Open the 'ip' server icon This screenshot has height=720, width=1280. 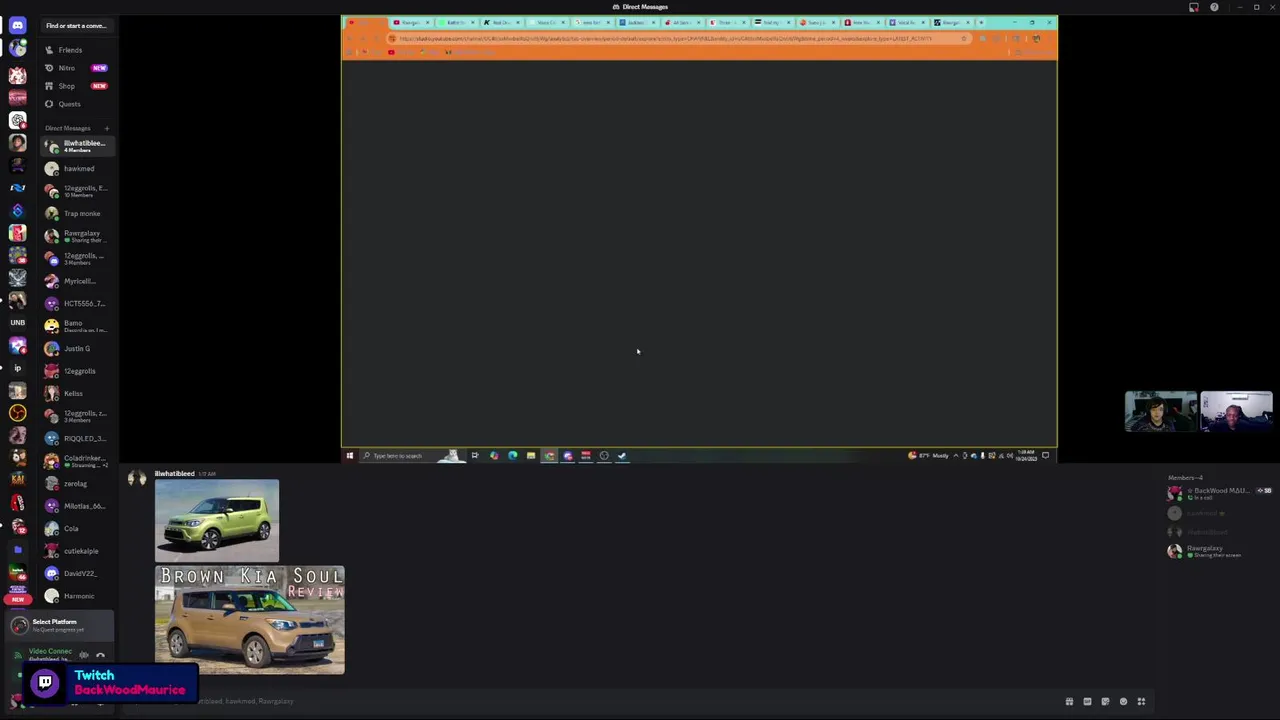click(x=17, y=368)
